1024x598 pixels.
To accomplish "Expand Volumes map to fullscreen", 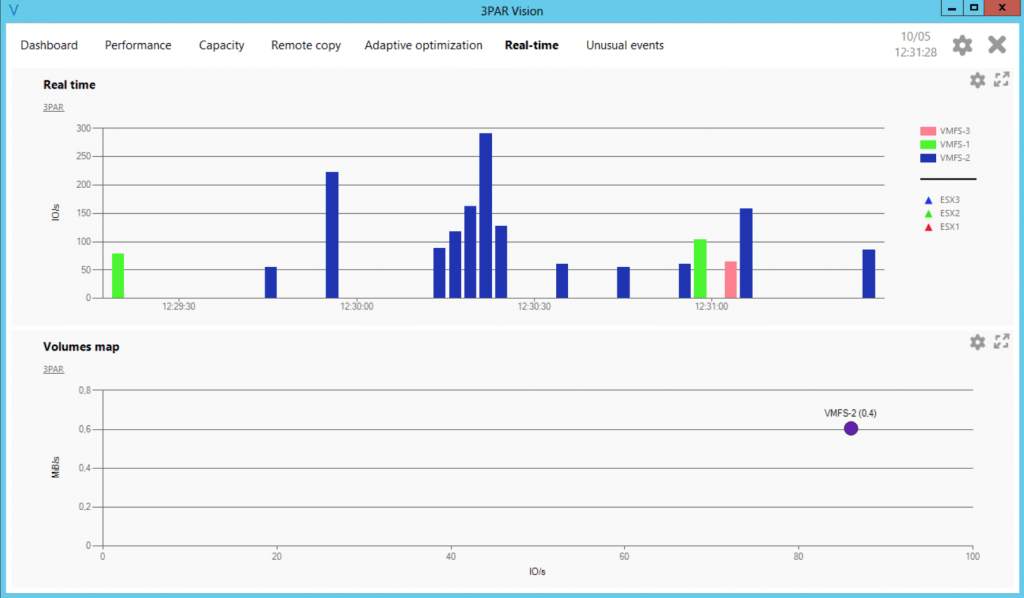I will tap(1002, 341).
